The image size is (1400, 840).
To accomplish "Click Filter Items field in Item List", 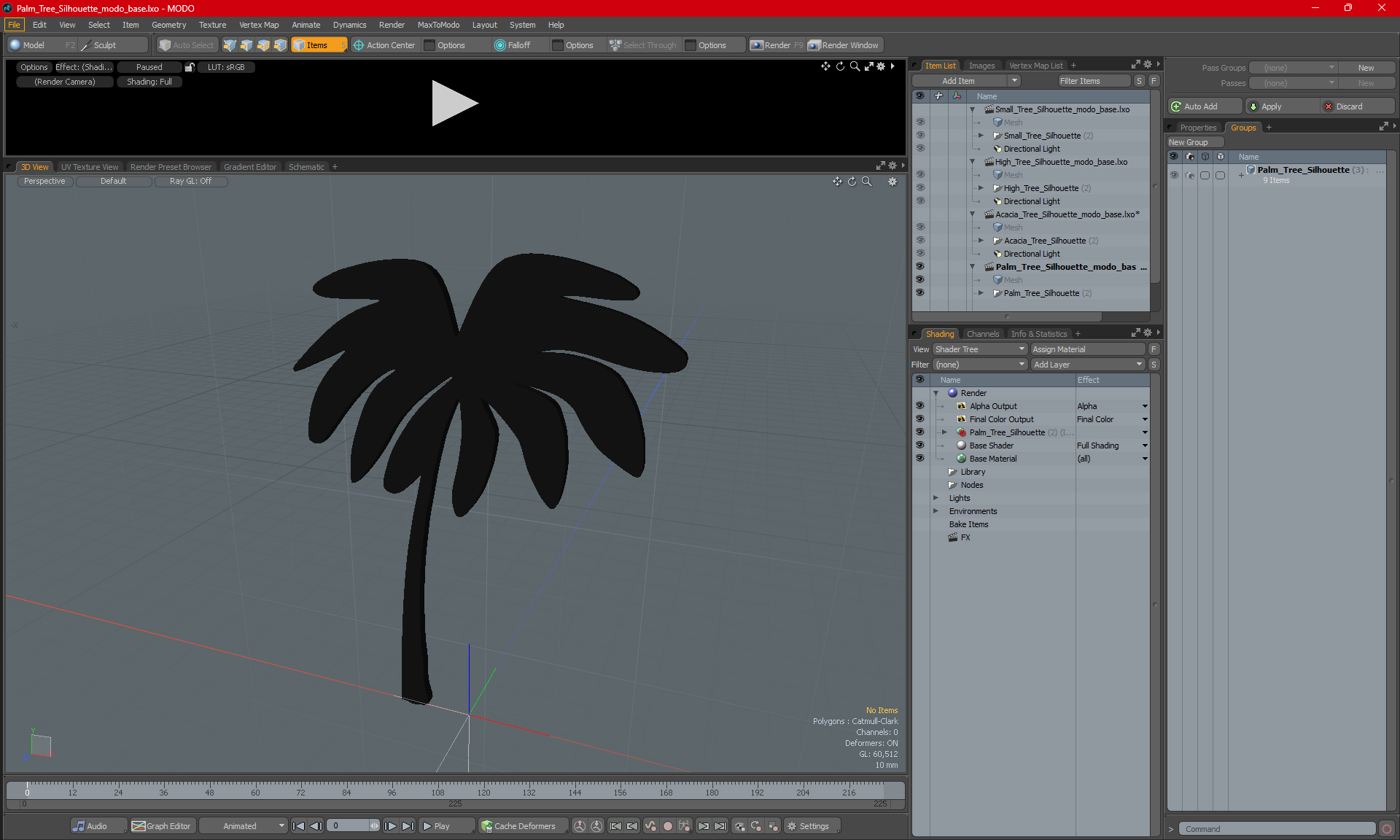I will [x=1094, y=81].
